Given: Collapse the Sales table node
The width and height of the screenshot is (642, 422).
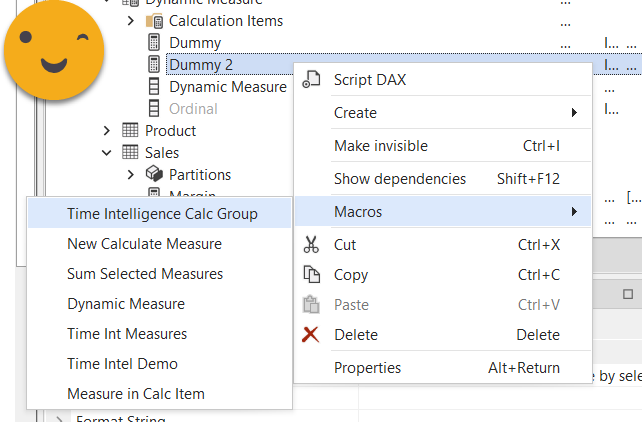Looking at the screenshot, I should (107, 153).
